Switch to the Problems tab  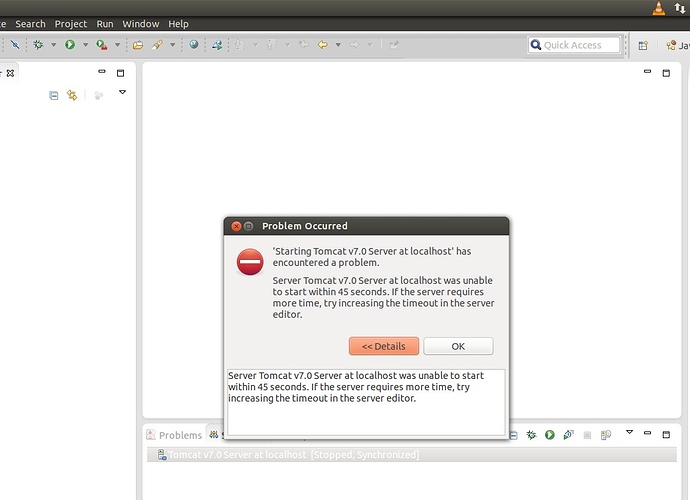coord(175,435)
